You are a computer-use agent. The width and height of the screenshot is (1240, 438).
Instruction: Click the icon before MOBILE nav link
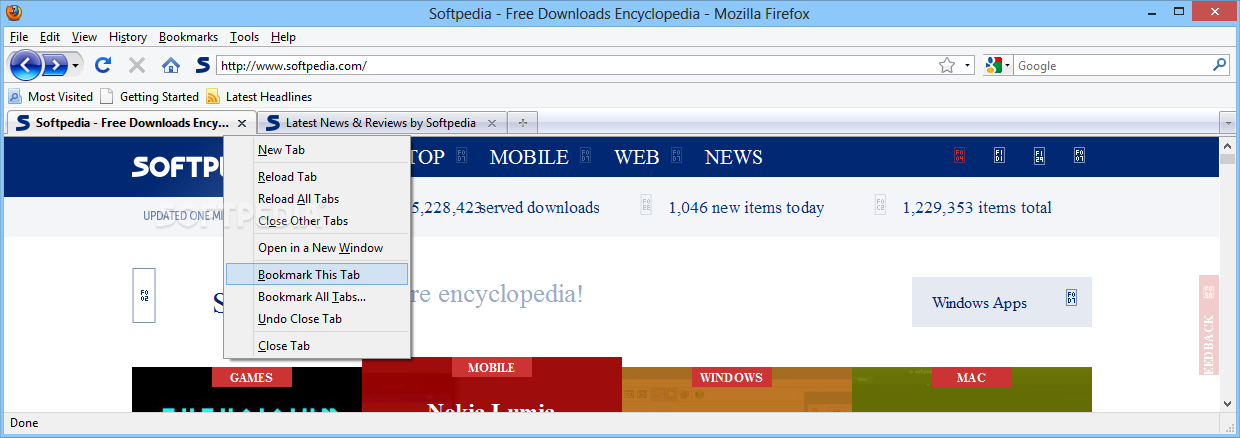462,157
